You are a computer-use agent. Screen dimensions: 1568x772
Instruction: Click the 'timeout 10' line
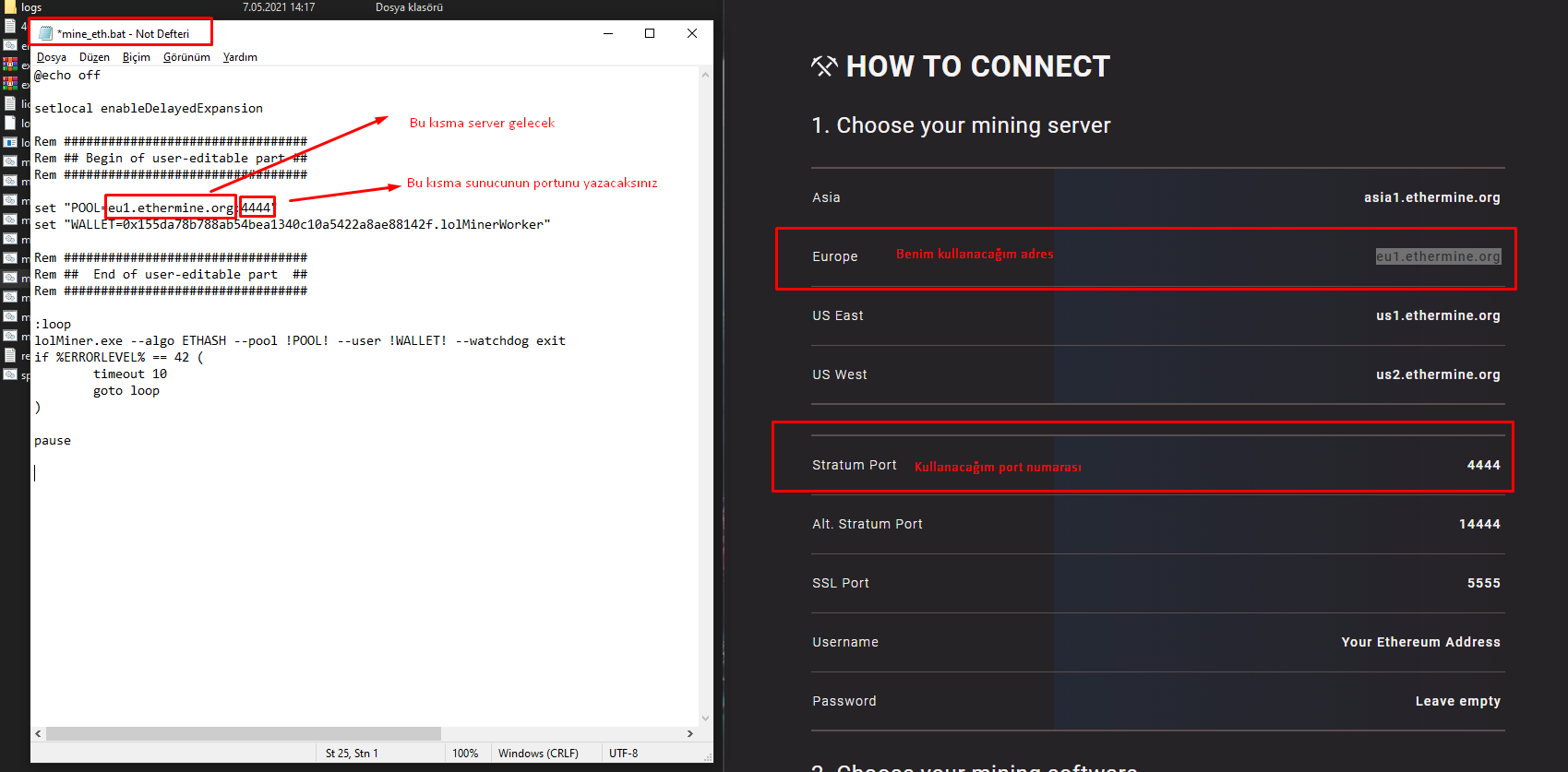pos(130,374)
